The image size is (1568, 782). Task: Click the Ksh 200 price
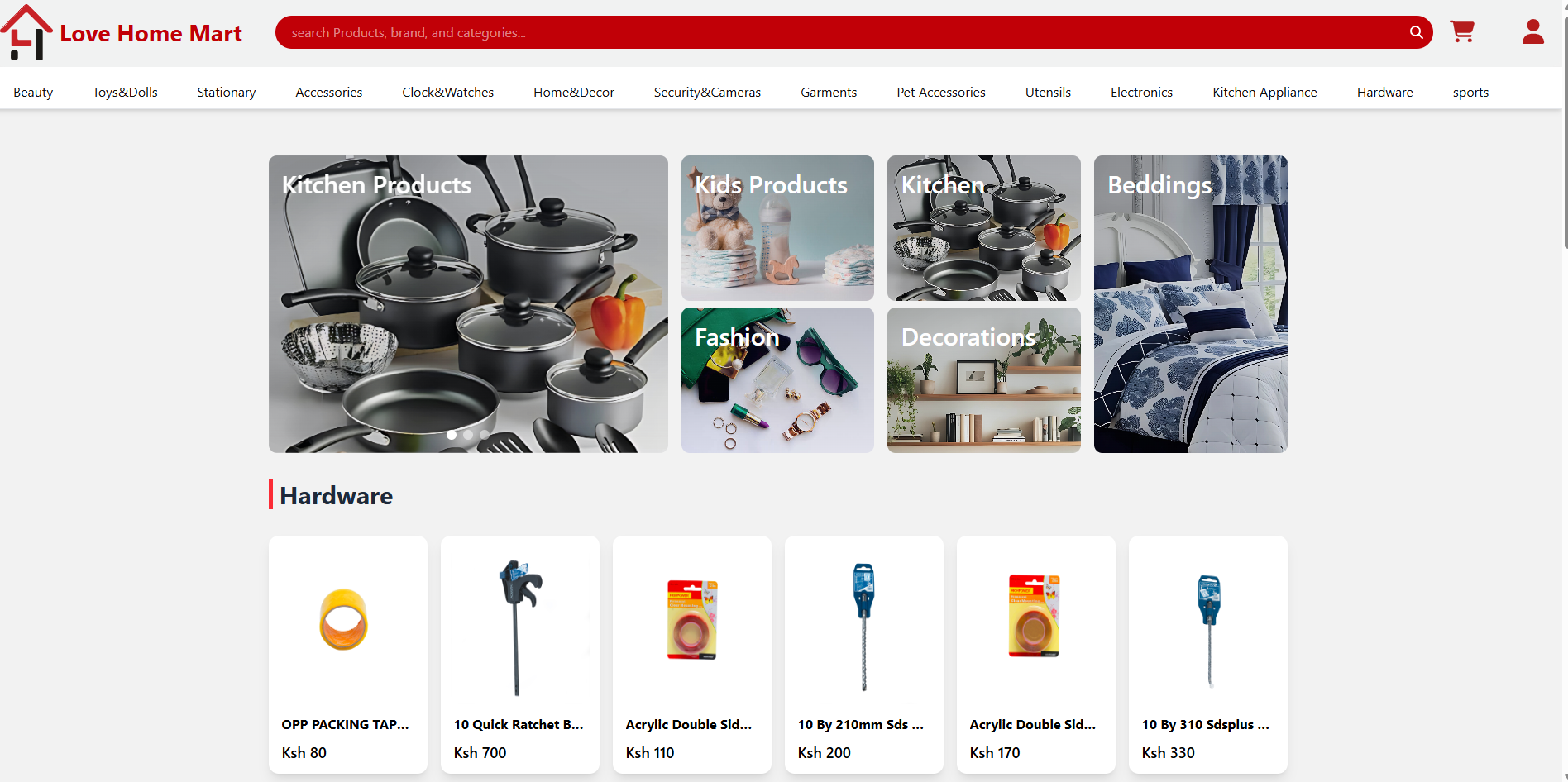pyautogui.click(x=824, y=753)
